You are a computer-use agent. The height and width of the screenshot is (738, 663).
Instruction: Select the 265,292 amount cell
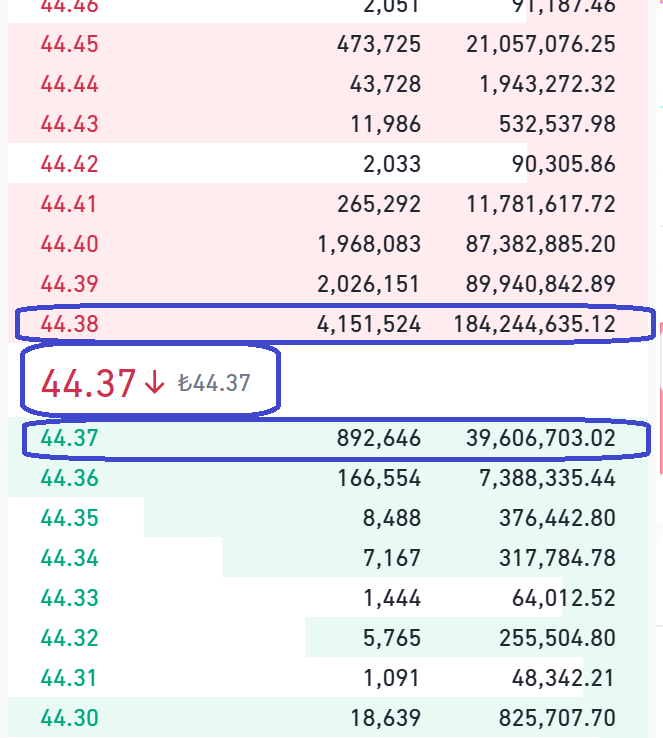tap(379, 204)
